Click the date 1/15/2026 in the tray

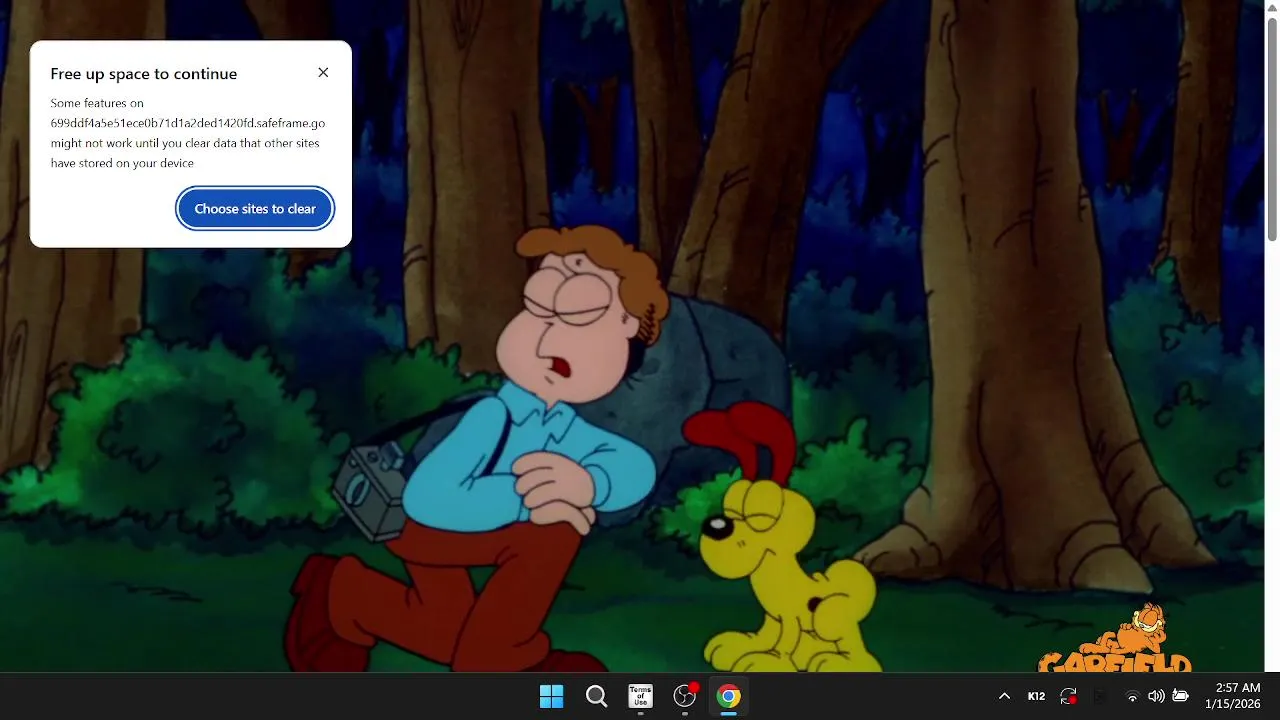click(1232, 705)
